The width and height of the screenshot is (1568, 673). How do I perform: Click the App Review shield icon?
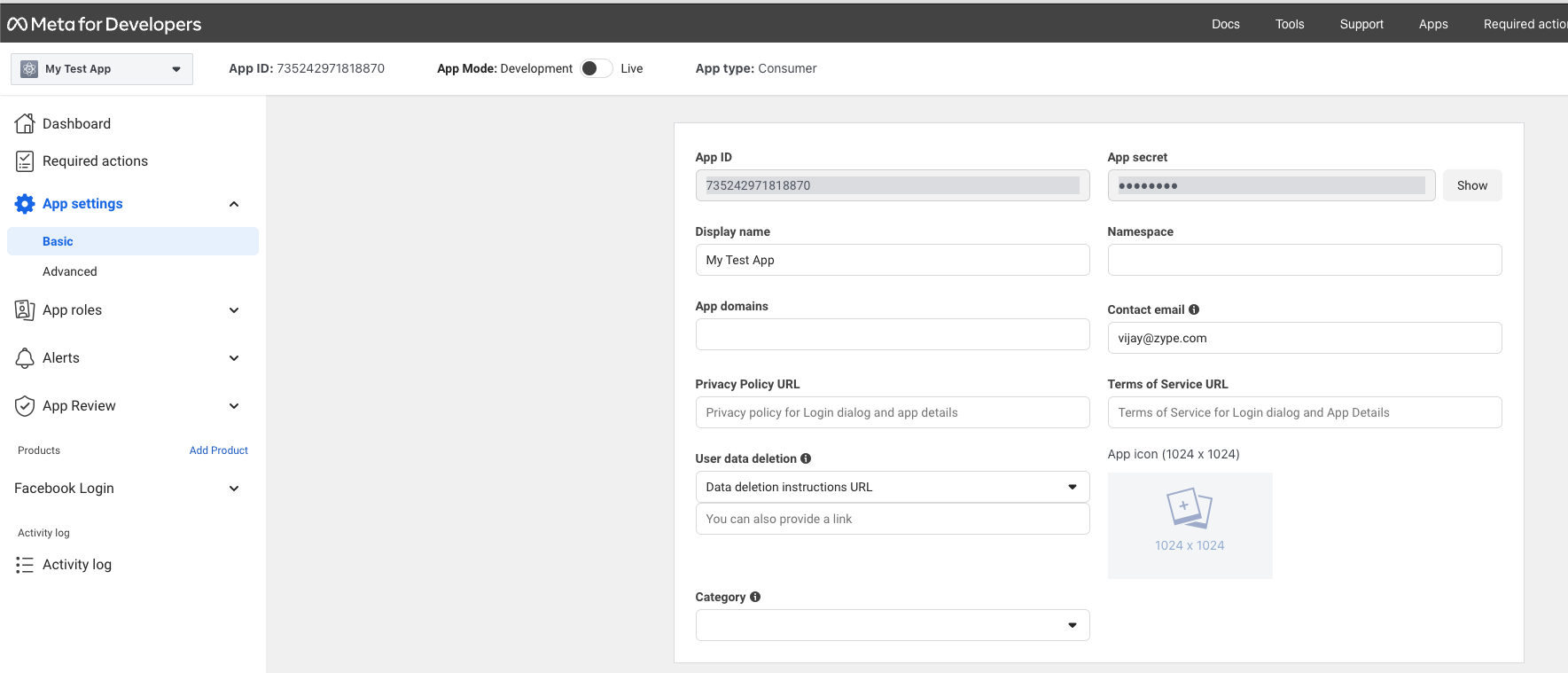click(25, 405)
